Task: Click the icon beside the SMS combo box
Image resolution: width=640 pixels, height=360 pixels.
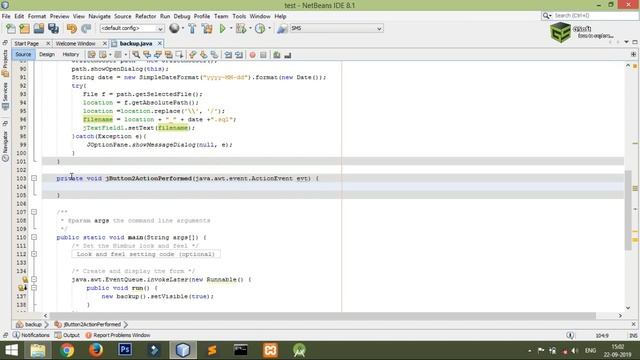Action: coord(282,29)
